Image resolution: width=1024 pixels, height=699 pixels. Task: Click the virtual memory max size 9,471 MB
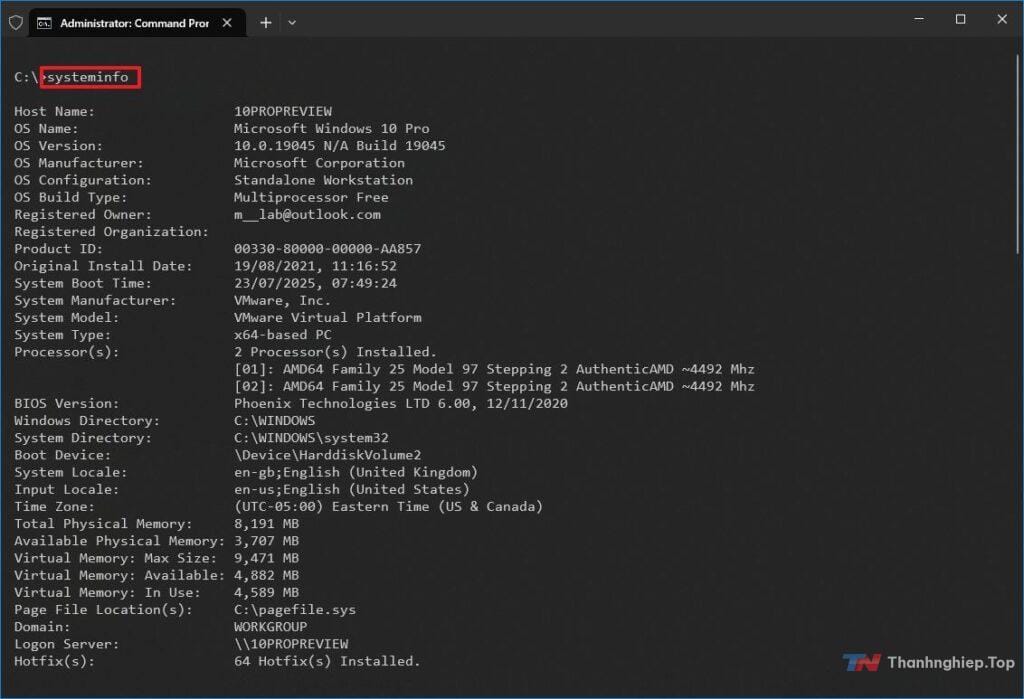pos(266,558)
